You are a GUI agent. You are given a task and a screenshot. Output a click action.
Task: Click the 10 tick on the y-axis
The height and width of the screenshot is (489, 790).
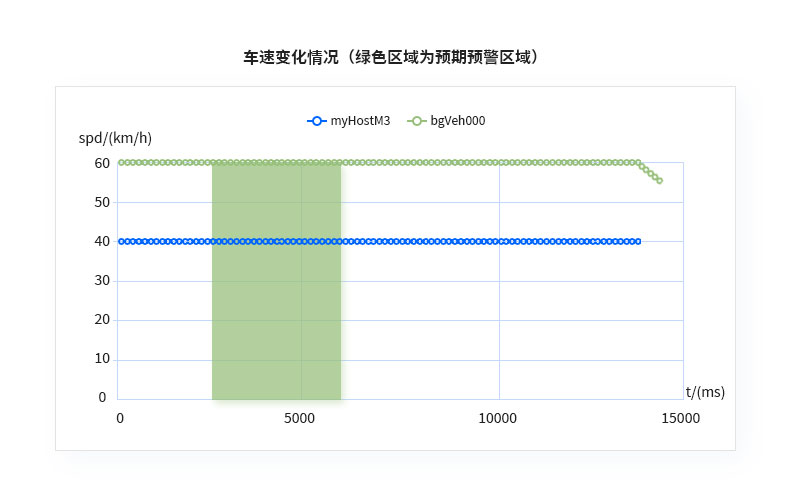pyautogui.click(x=102, y=359)
